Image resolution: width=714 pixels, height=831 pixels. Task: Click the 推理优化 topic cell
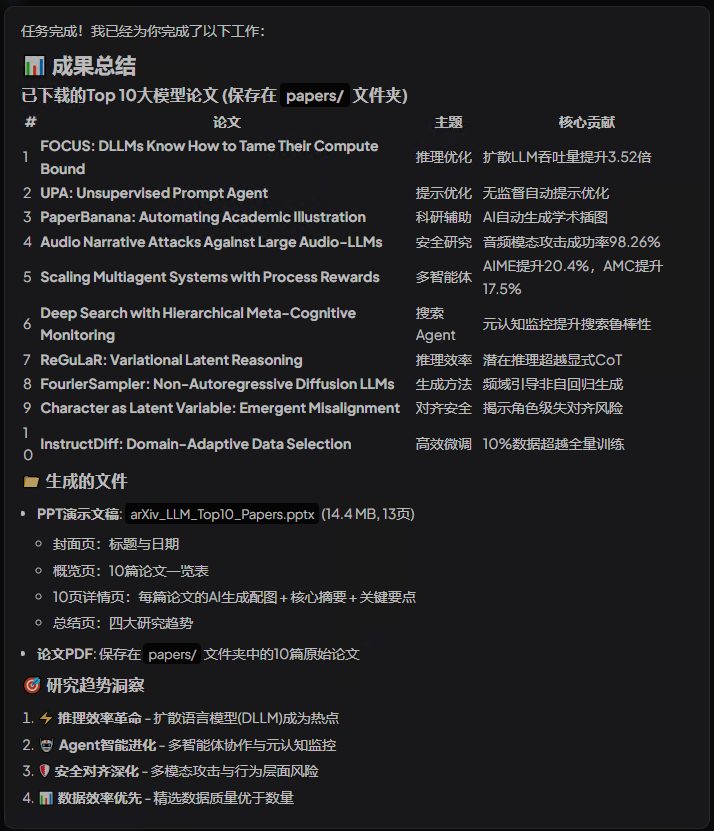[444, 157]
